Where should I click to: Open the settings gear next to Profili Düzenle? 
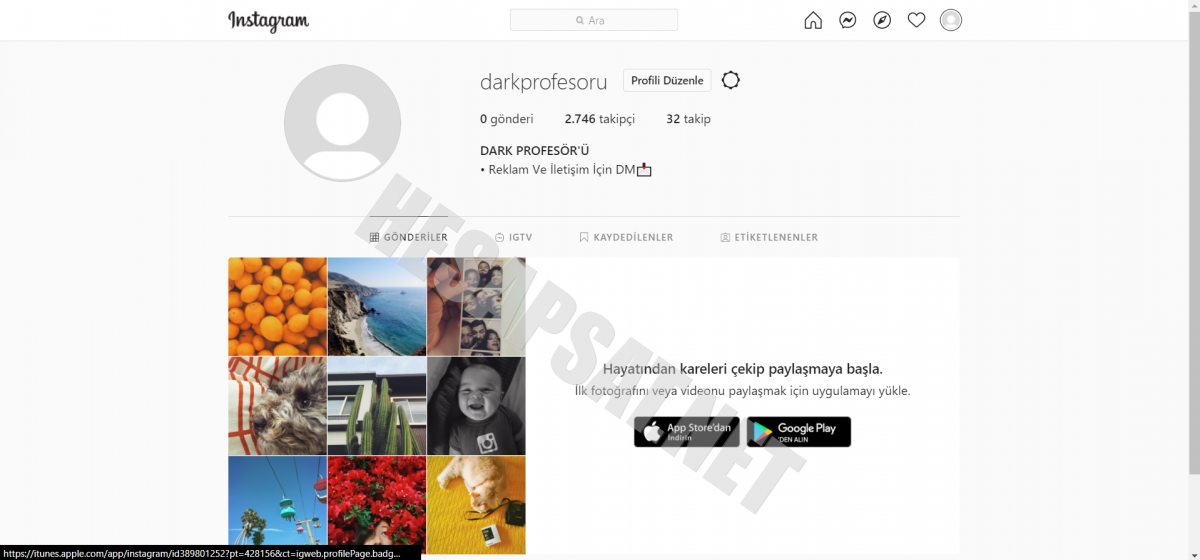[x=731, y=80]
